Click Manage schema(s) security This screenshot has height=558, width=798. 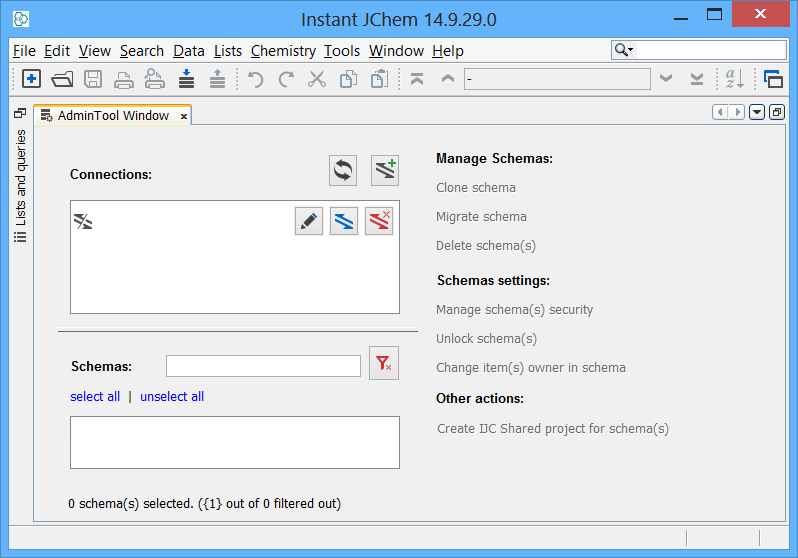click(x=515, y=310)
